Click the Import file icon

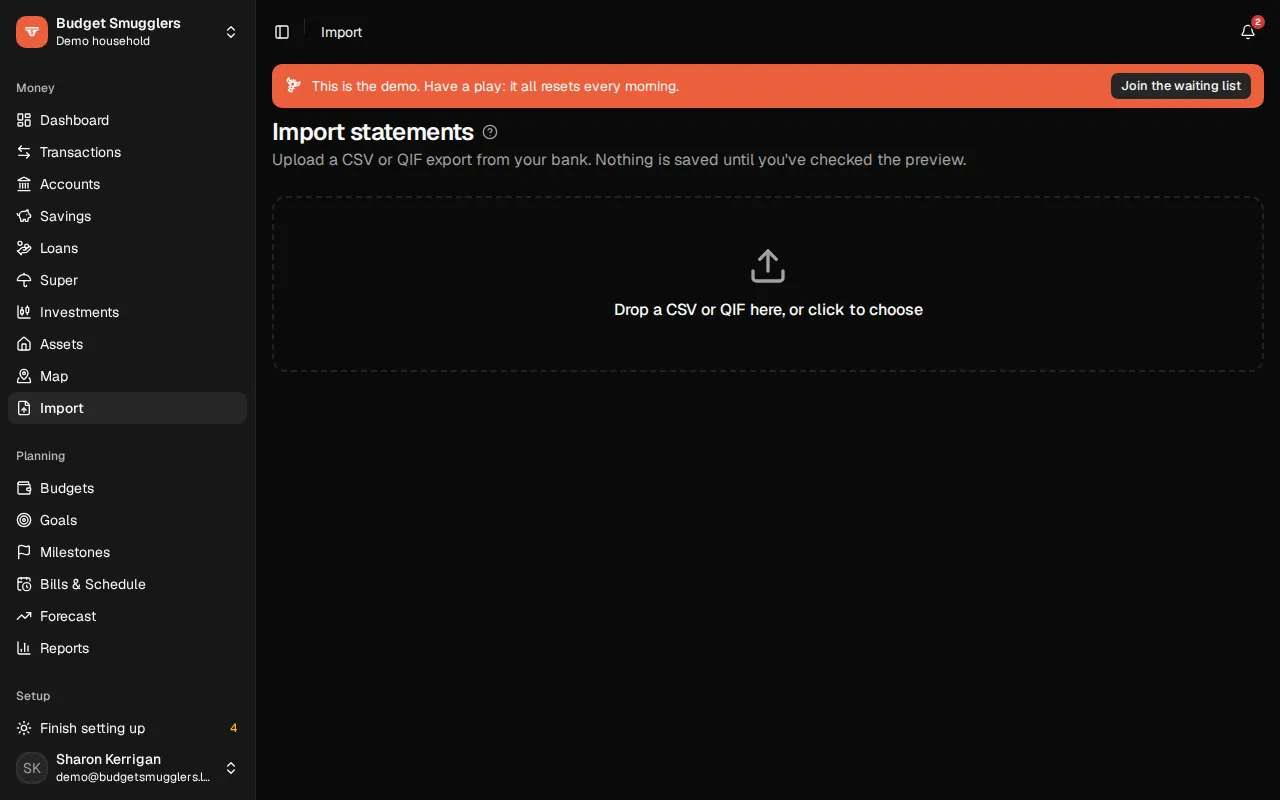click(24, 408)
